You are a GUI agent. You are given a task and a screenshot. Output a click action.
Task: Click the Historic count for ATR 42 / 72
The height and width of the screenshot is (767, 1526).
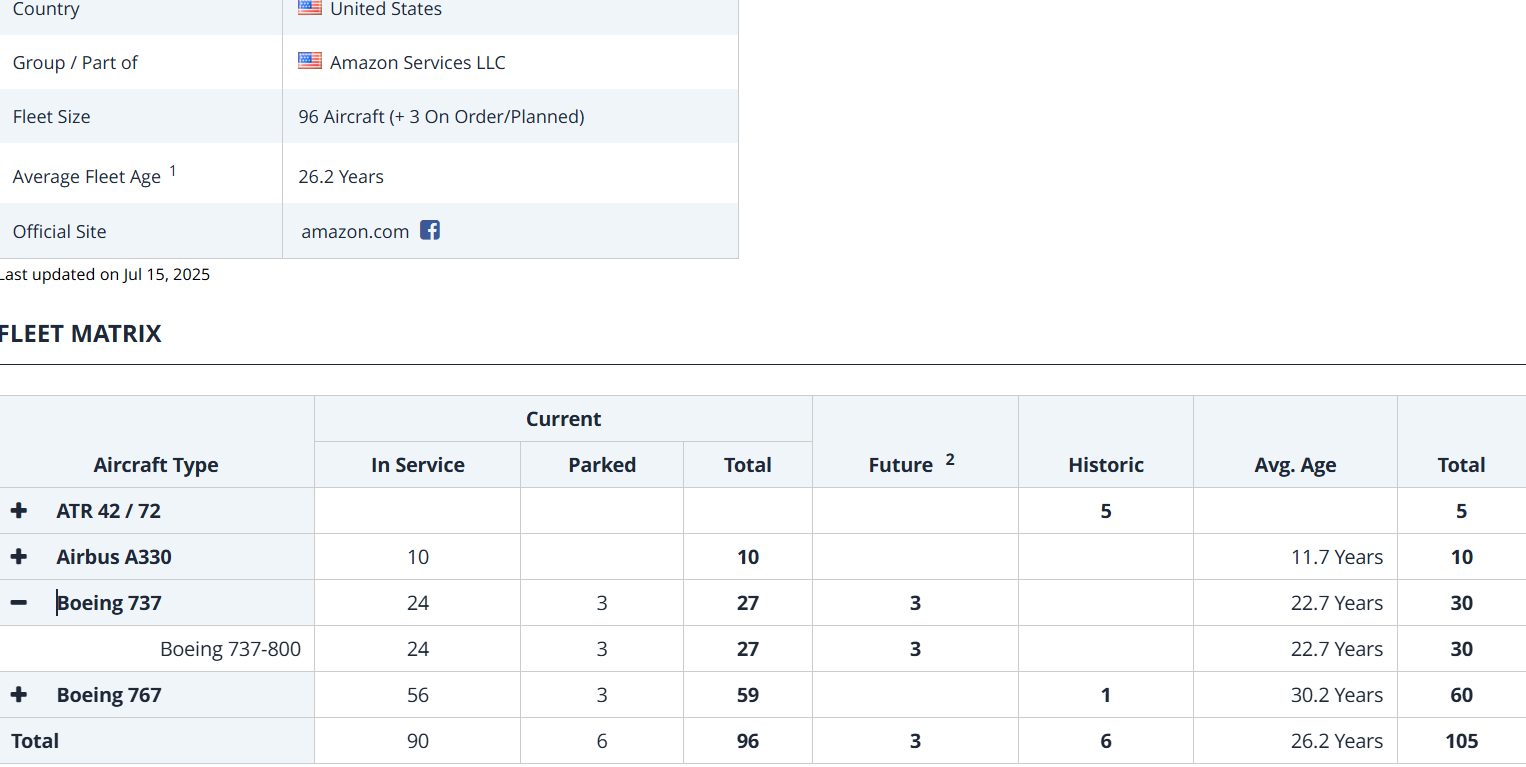coord(1105,511)
